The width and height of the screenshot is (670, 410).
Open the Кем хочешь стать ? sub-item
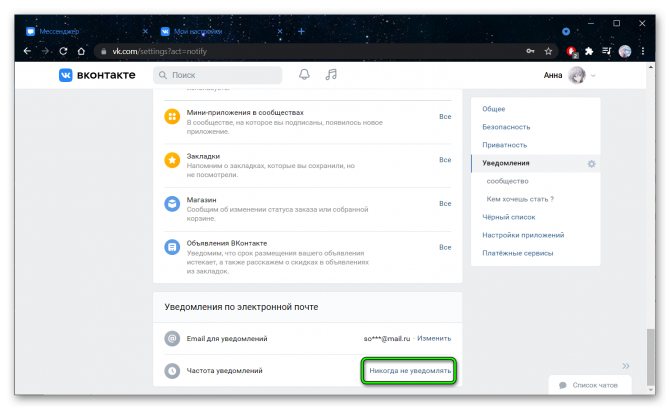520,199
